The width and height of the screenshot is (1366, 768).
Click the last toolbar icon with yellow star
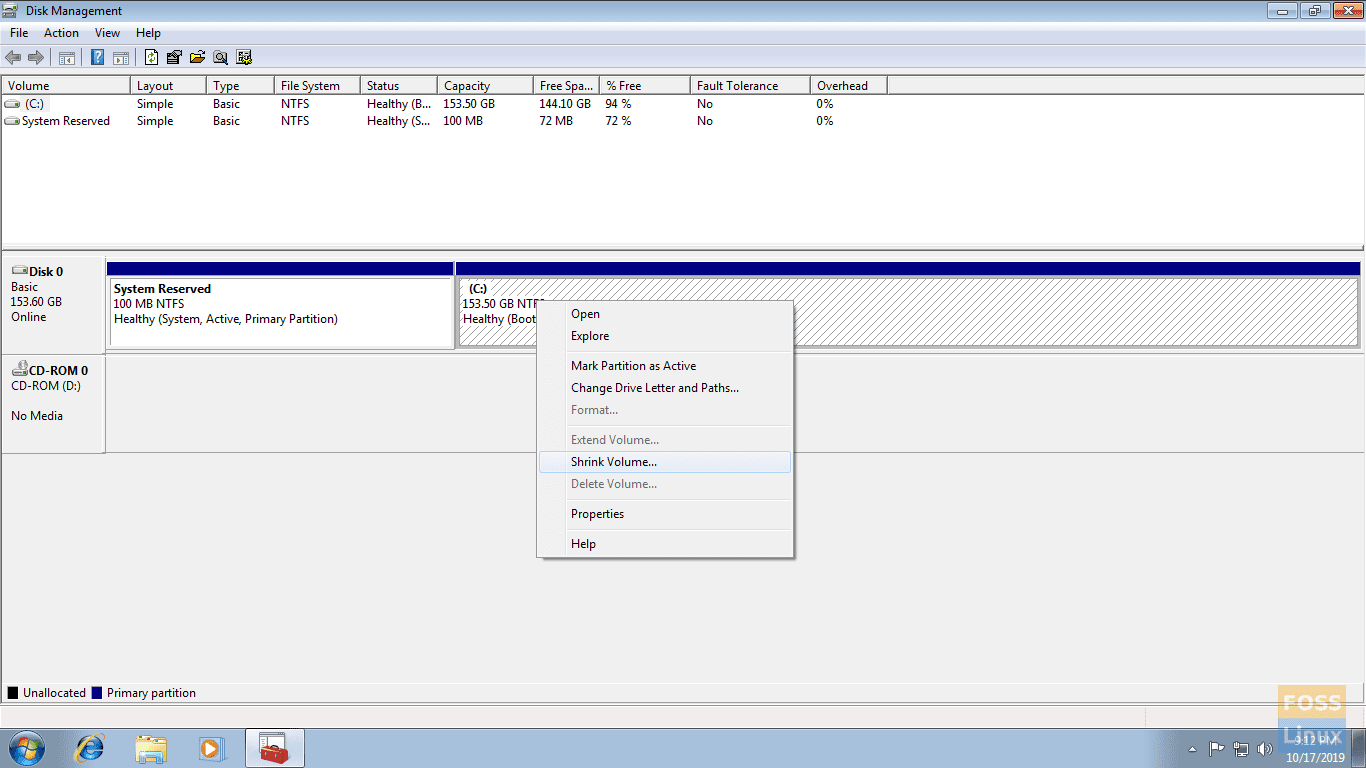243,57
